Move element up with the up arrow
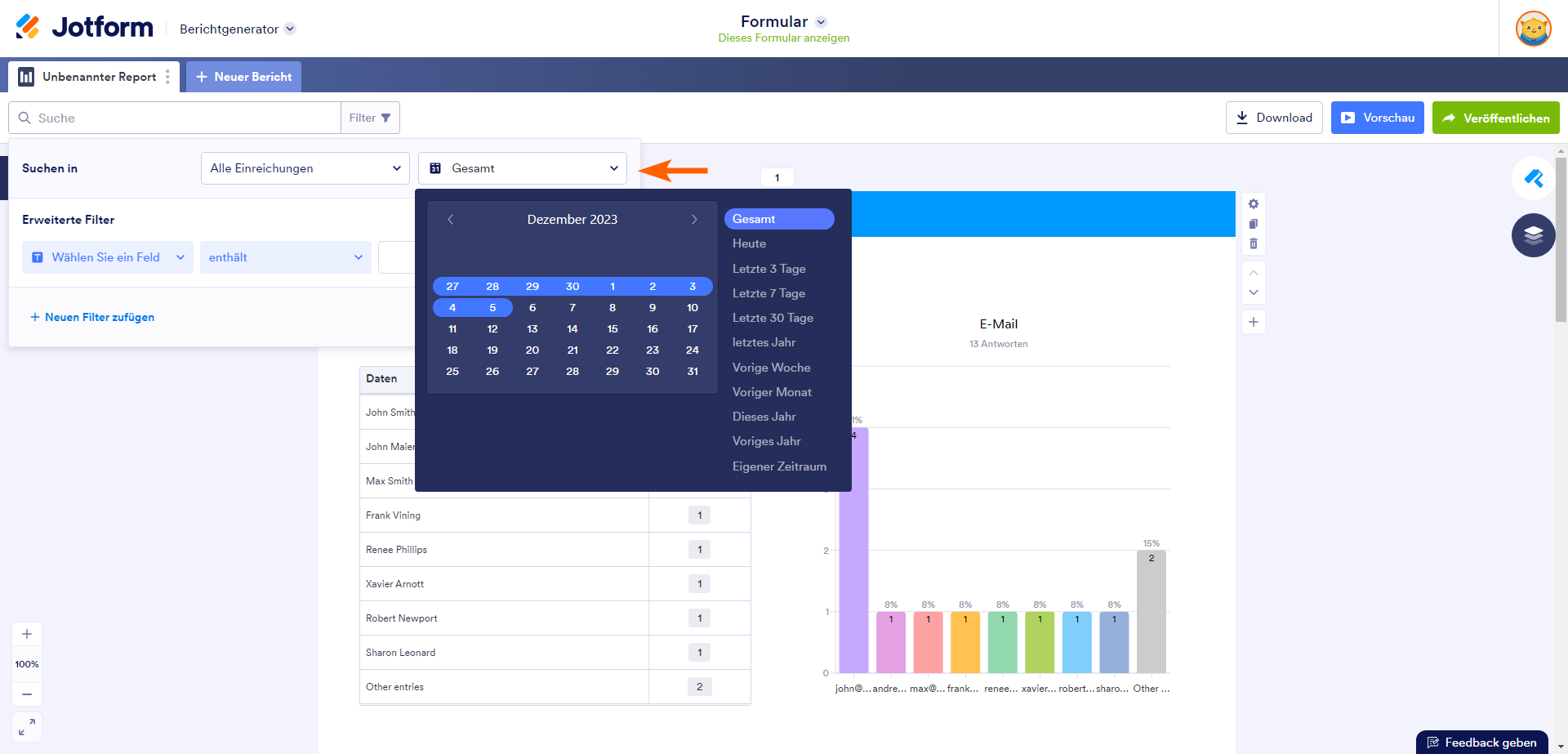 click(x=1254, y=273)
